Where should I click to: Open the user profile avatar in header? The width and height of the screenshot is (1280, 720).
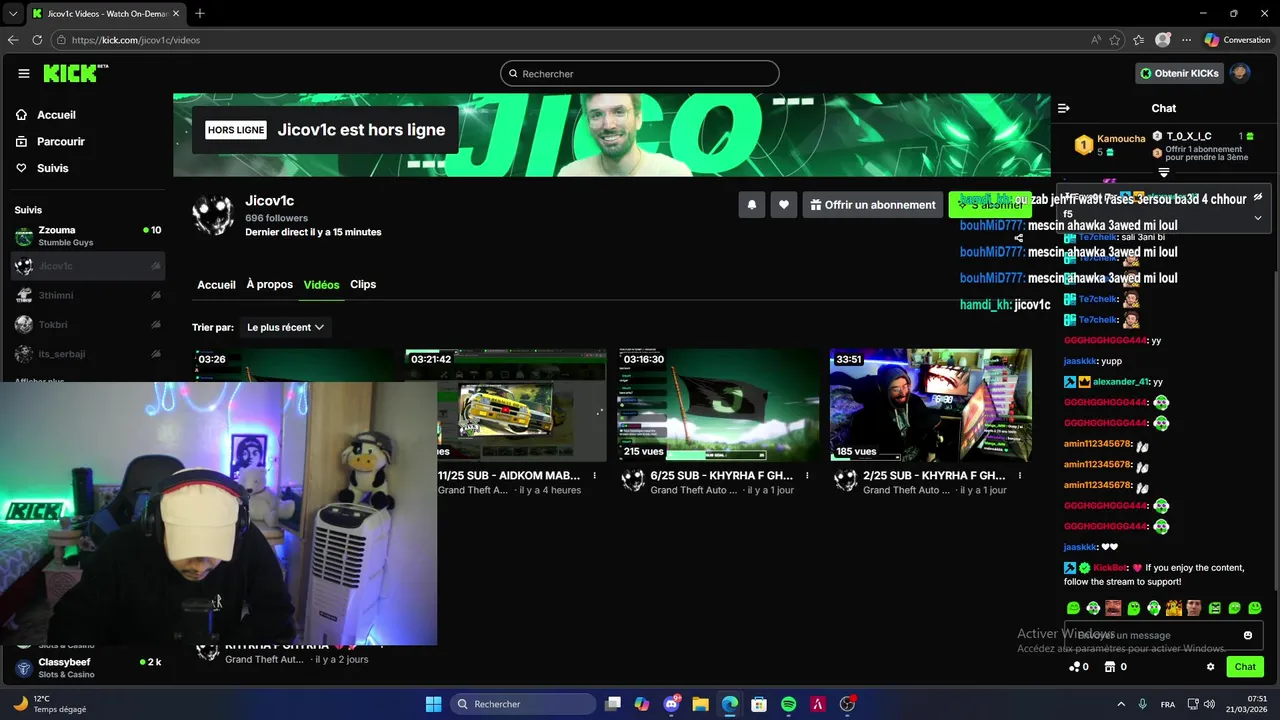coord(1240,73)
